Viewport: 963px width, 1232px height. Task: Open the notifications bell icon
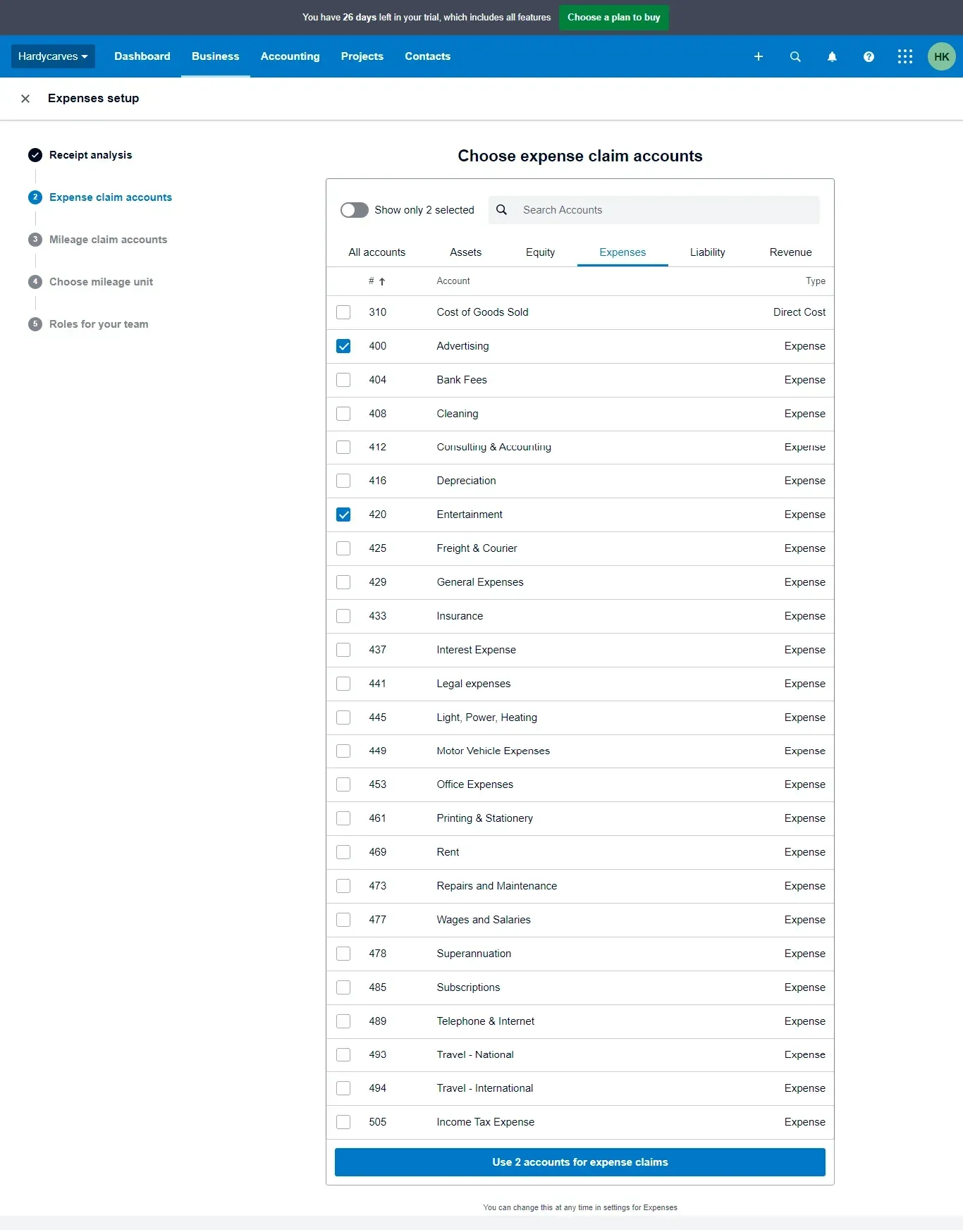pyautogui.click(x=832, y=56)
